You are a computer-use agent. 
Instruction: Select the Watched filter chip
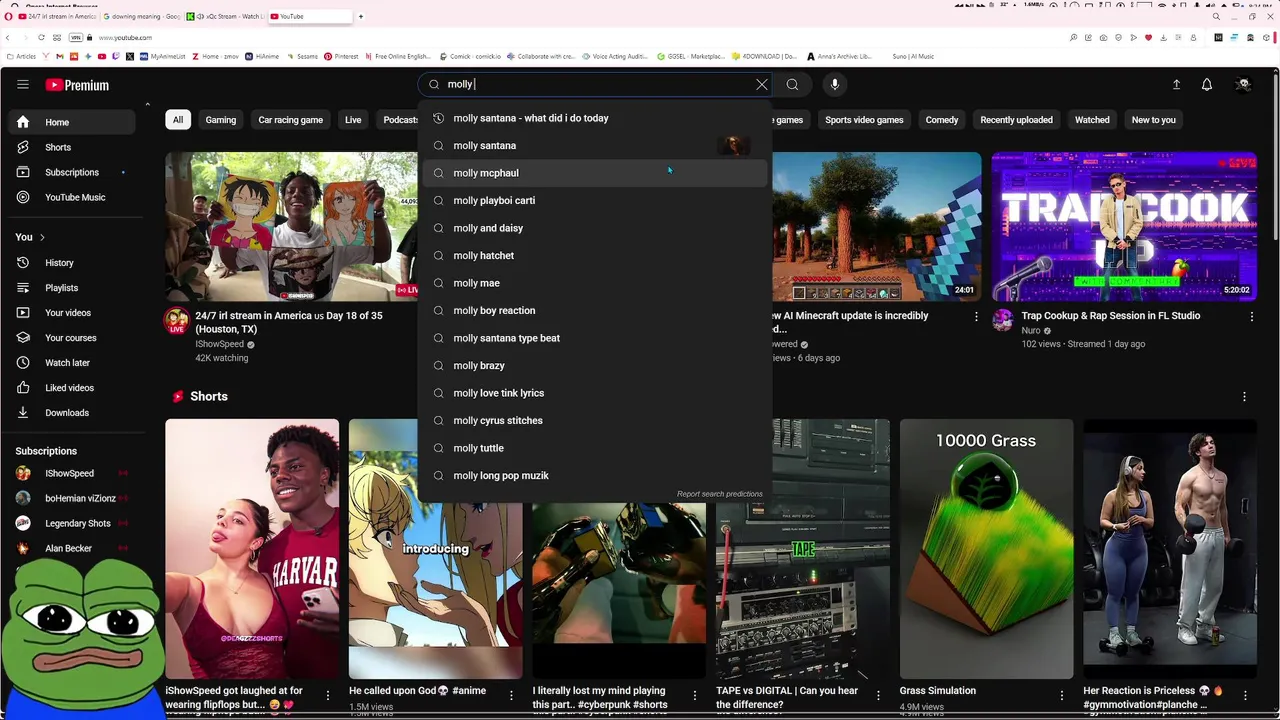click(1092, 120)
